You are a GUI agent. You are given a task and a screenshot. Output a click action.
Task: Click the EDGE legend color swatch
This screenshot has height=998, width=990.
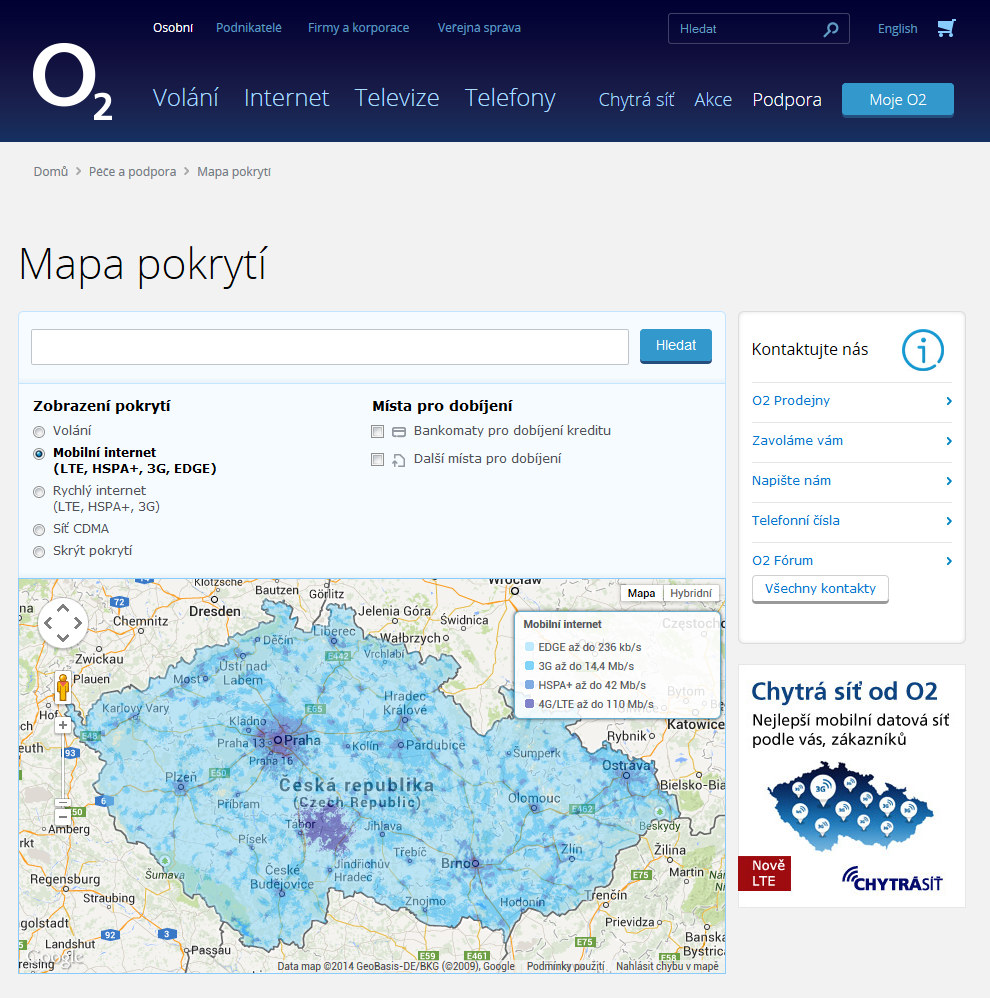(x=529, y=647)
